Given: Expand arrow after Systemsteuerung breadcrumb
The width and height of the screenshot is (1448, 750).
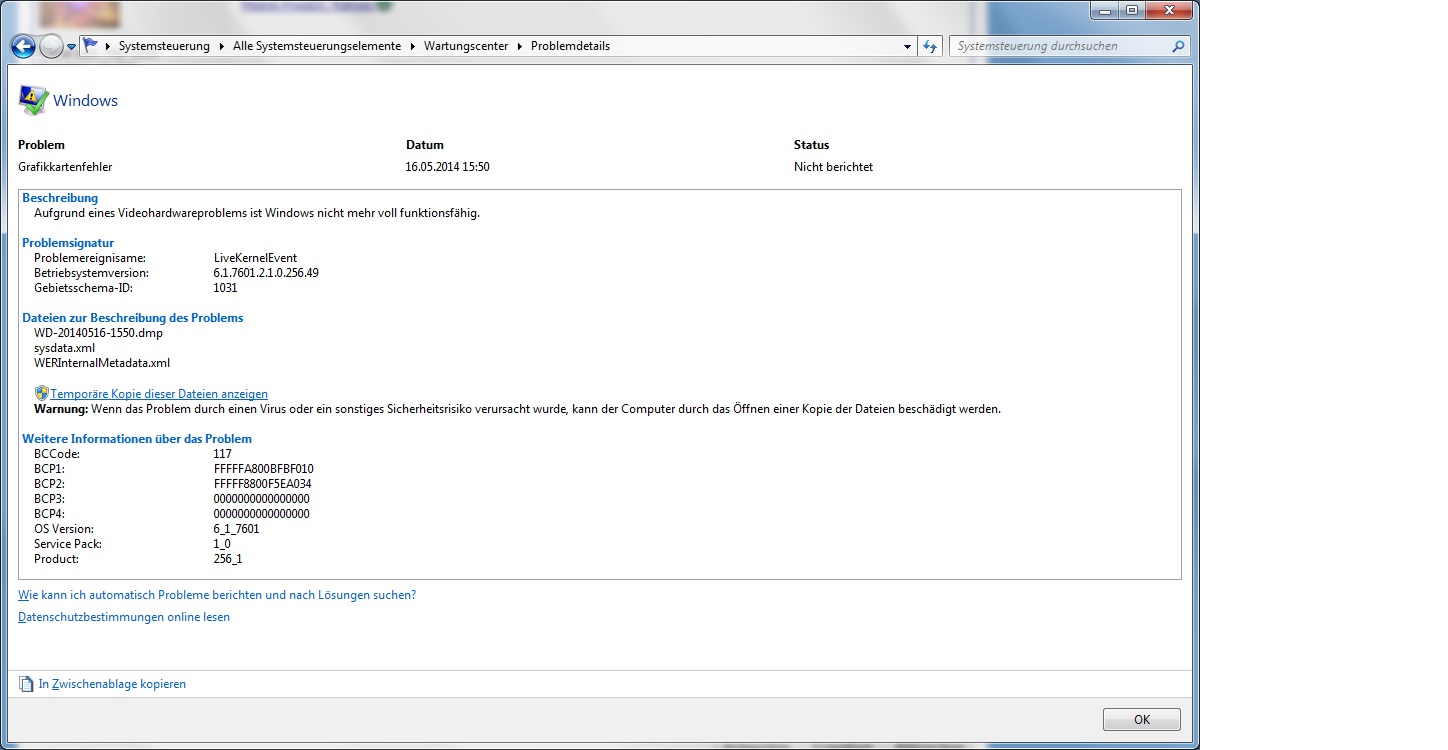Looking at the screenshot, I should coord(221,46).
